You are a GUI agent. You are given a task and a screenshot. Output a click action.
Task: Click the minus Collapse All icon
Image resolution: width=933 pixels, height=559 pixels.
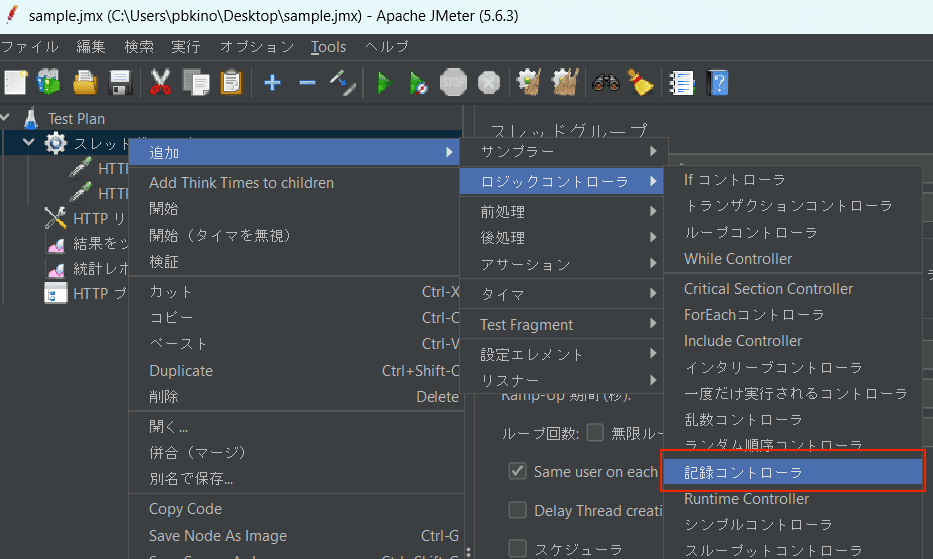307,83
